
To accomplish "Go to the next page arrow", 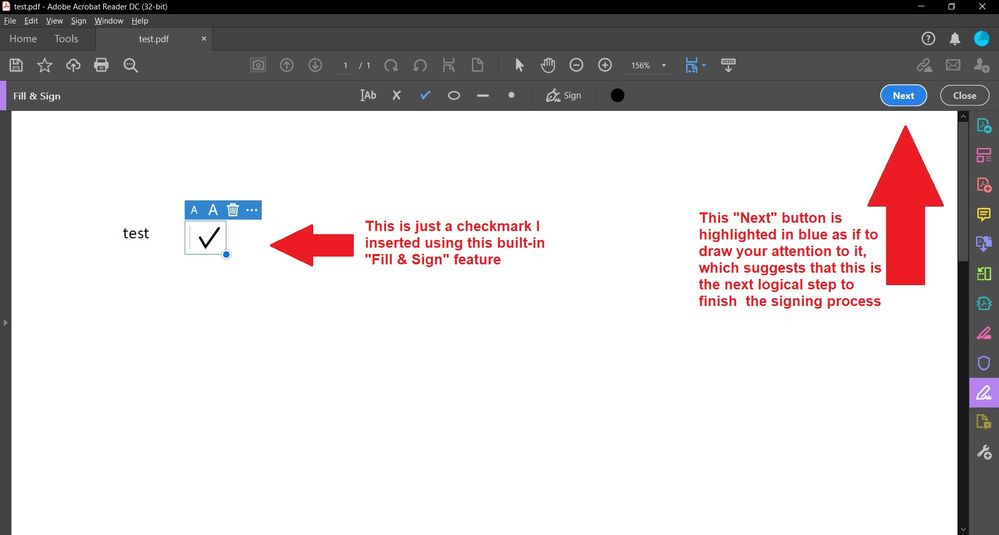I will (x=315, y=65).
